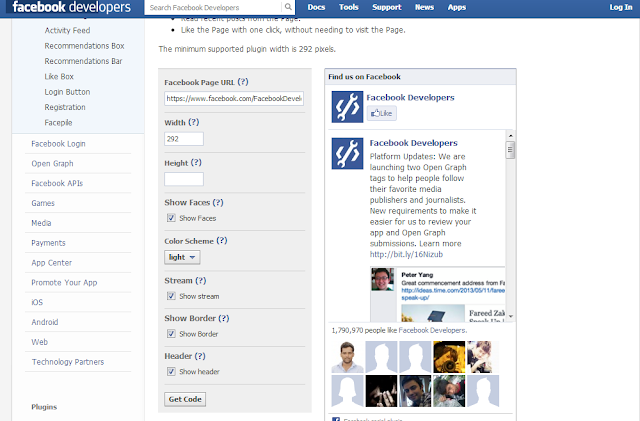Uncheck the Show header checkbox
This screenshot has width=640, height=421.
pos(171,372)
